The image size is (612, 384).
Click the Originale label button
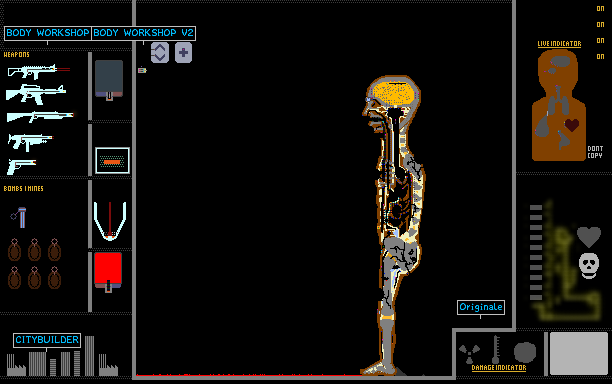tap(481, 307)
